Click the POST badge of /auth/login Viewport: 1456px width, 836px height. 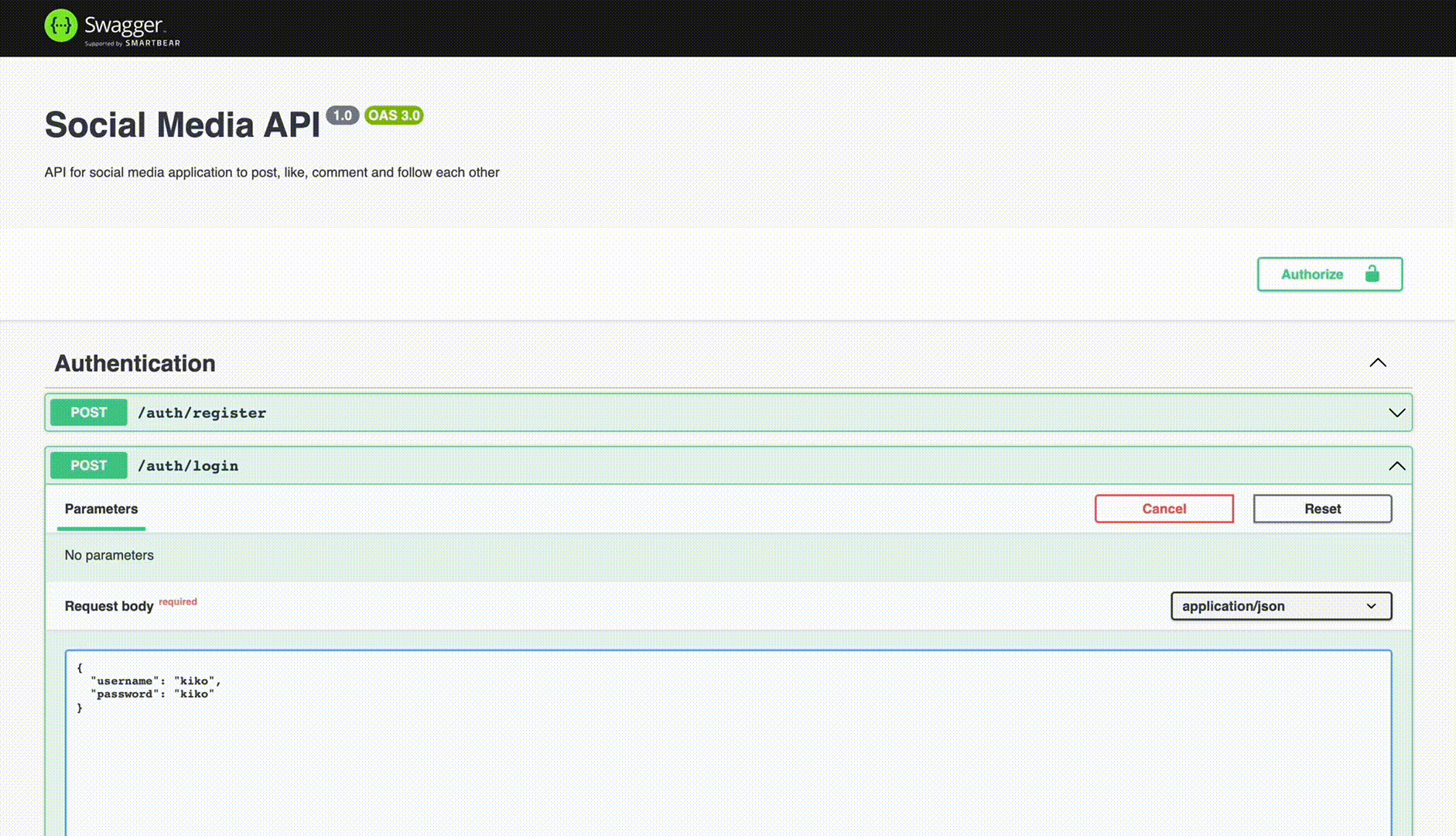coord(89,465)
